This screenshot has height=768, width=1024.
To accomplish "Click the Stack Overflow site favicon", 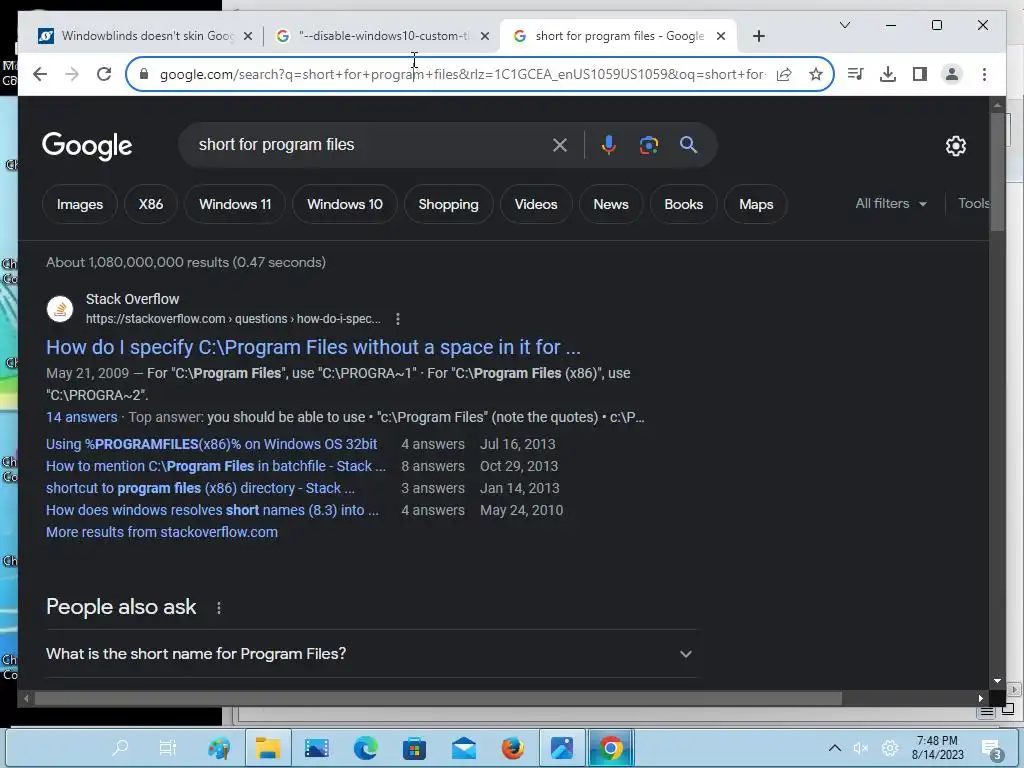I will 60,309.
